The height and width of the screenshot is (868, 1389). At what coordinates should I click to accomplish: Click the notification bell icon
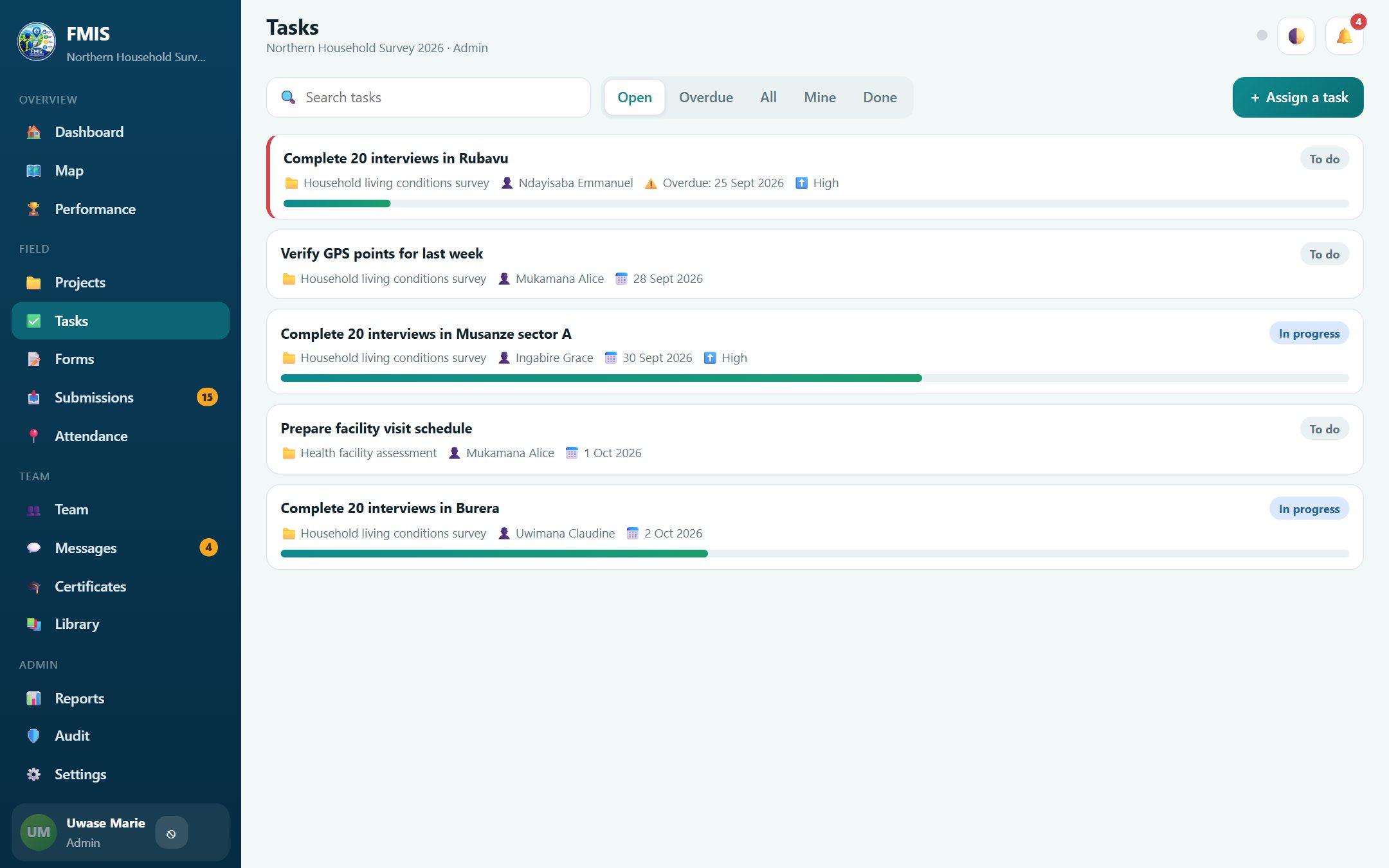point(1344,36)
